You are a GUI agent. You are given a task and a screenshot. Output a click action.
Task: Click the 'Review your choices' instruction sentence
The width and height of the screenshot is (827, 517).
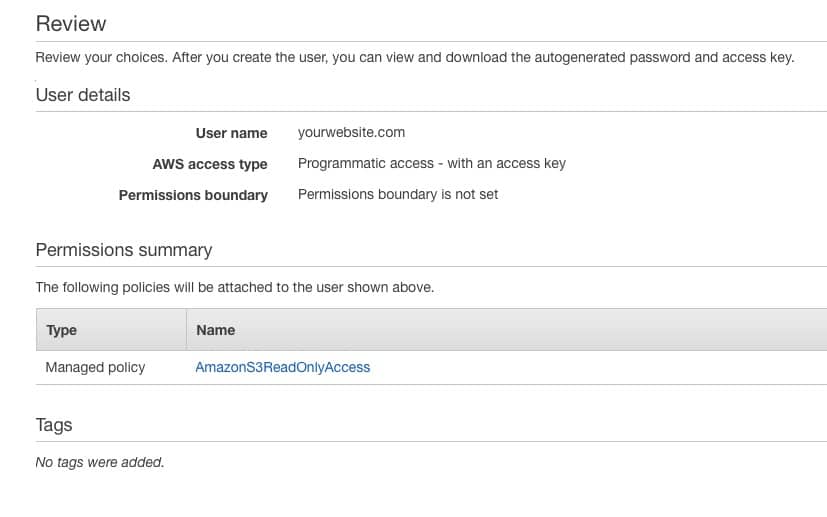pos(415,58)
